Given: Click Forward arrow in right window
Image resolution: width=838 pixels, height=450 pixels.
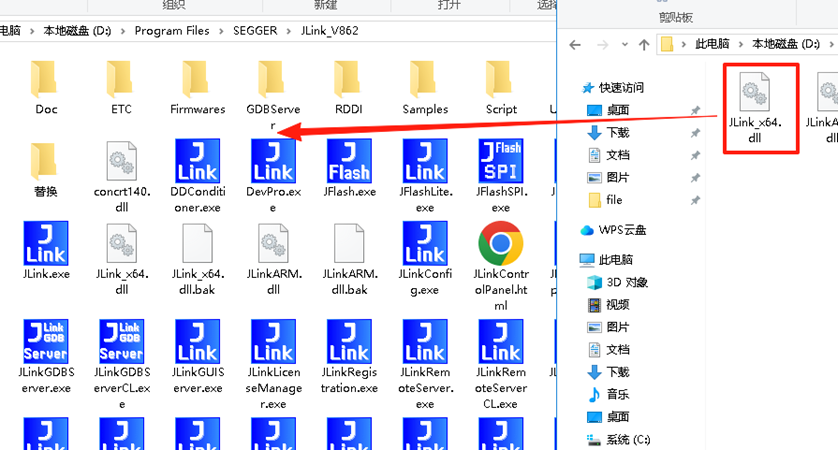Looking at the screenshot, I should (602, 45).
